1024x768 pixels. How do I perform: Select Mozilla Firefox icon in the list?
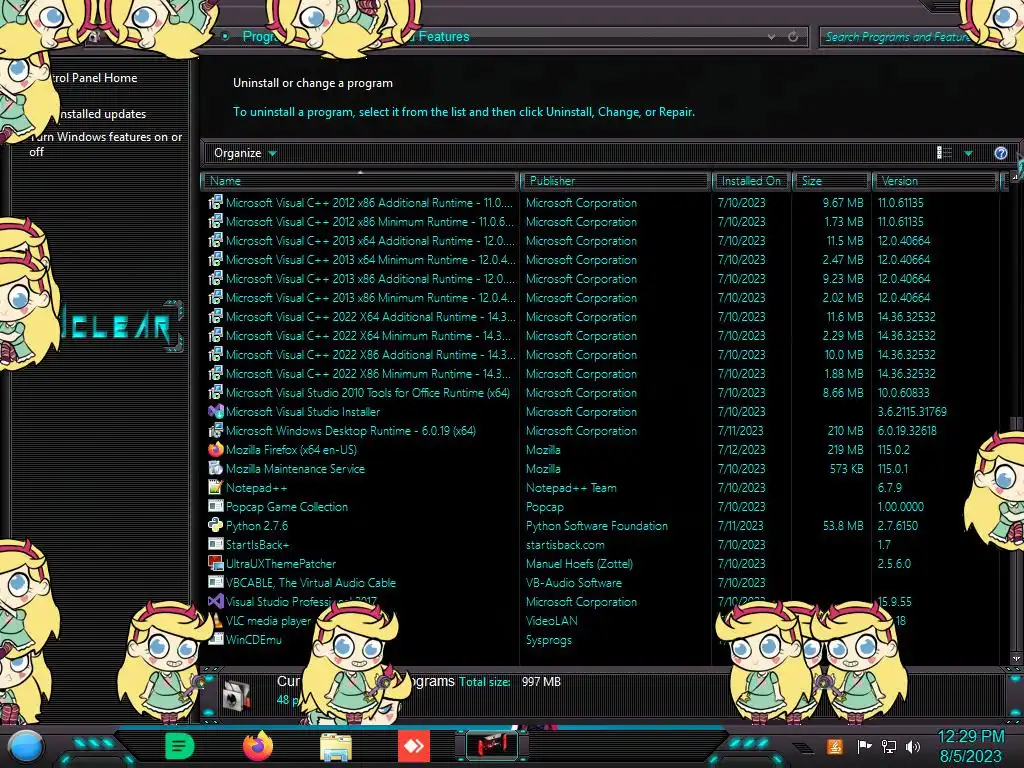click(x=216, y=449)
